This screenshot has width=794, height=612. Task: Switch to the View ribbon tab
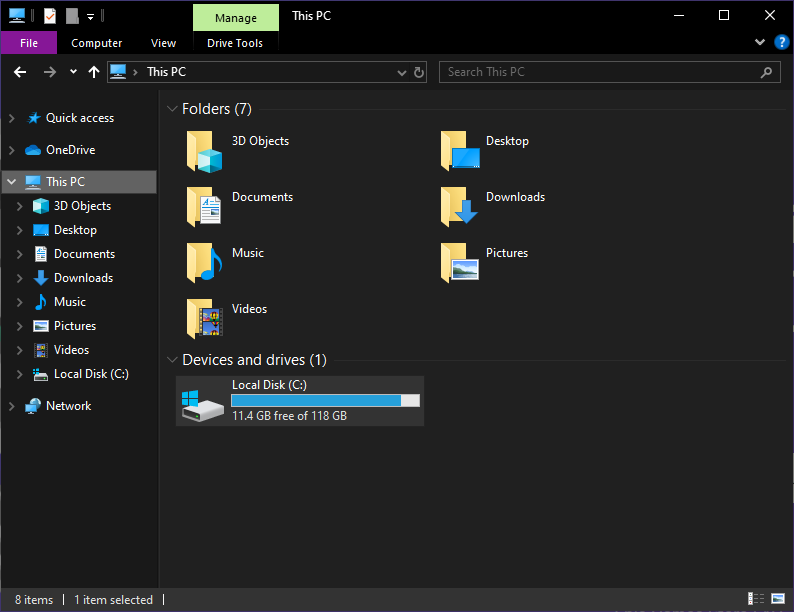click(x=163, y=43)
